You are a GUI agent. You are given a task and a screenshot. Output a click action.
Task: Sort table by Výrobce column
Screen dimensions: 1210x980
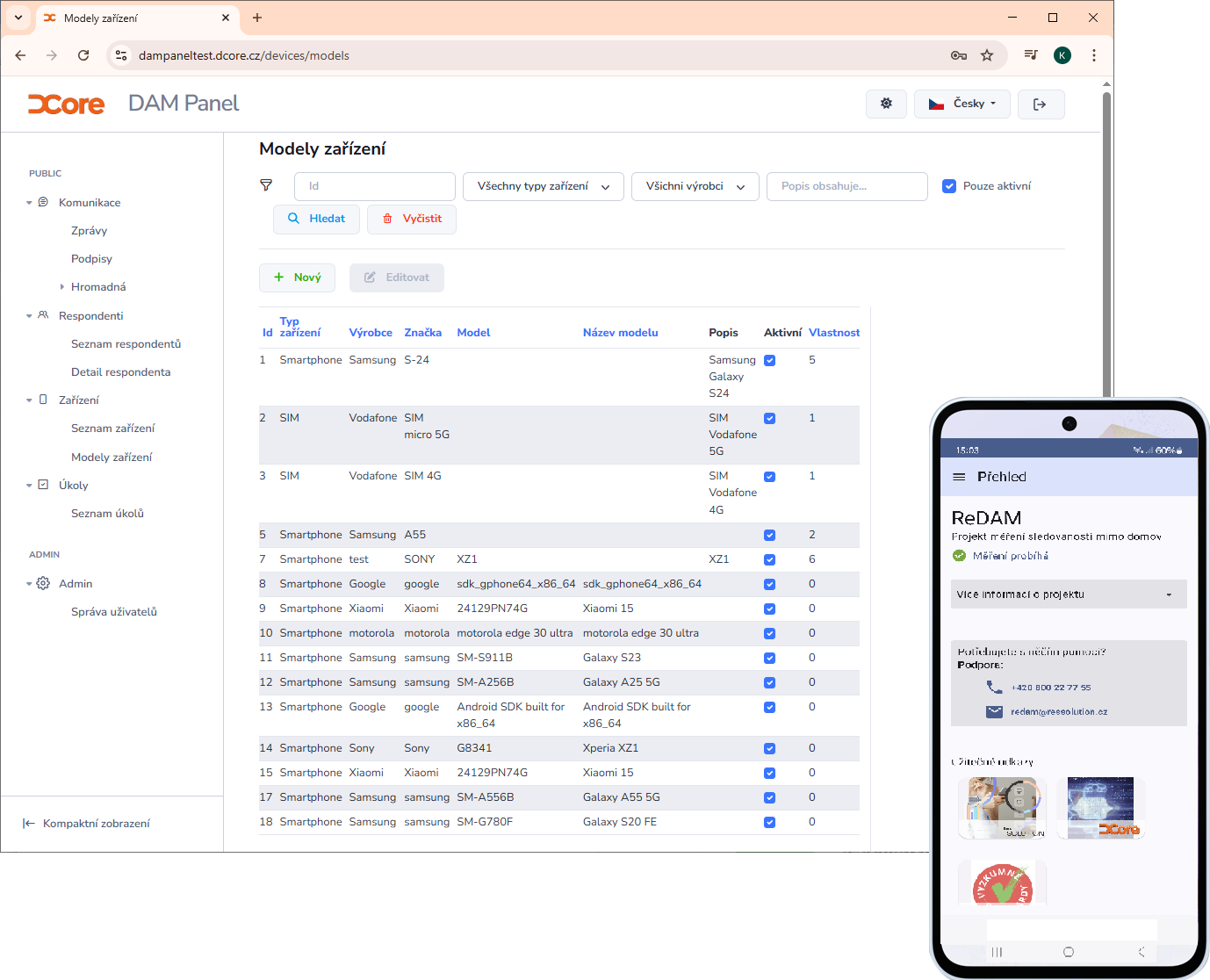pos(371,333)
